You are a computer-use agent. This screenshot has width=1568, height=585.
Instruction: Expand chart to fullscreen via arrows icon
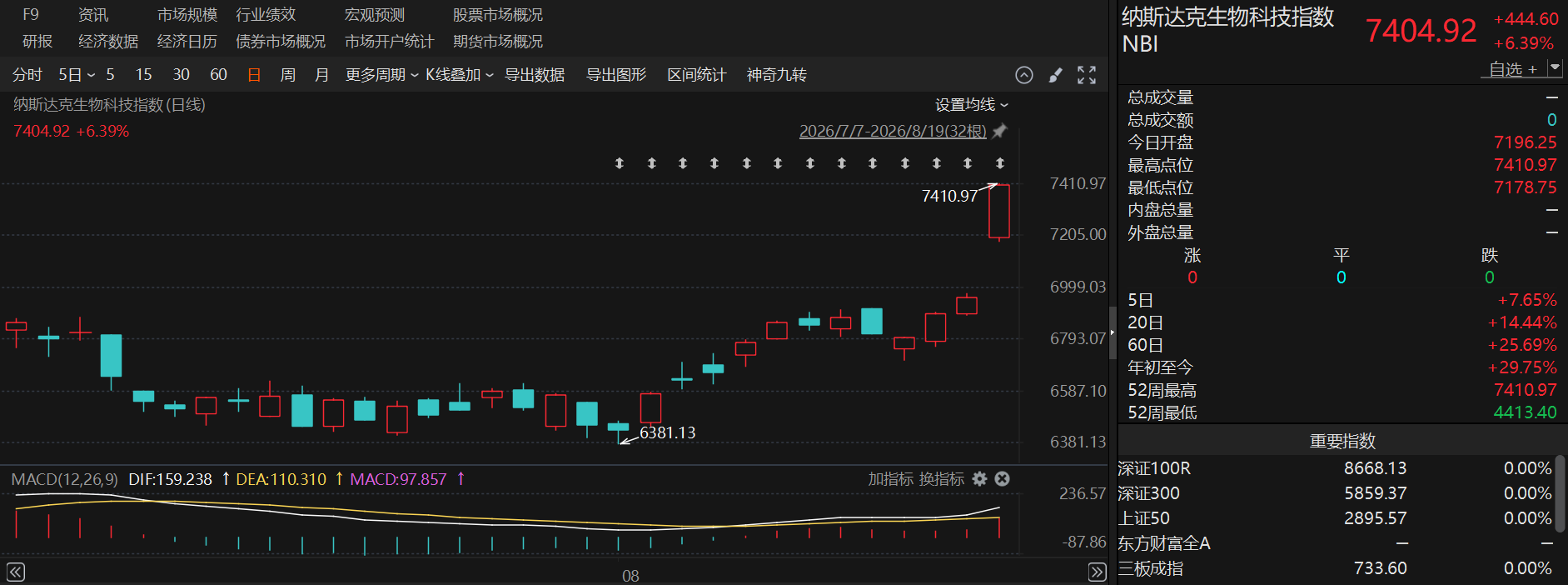[1087, 75]
